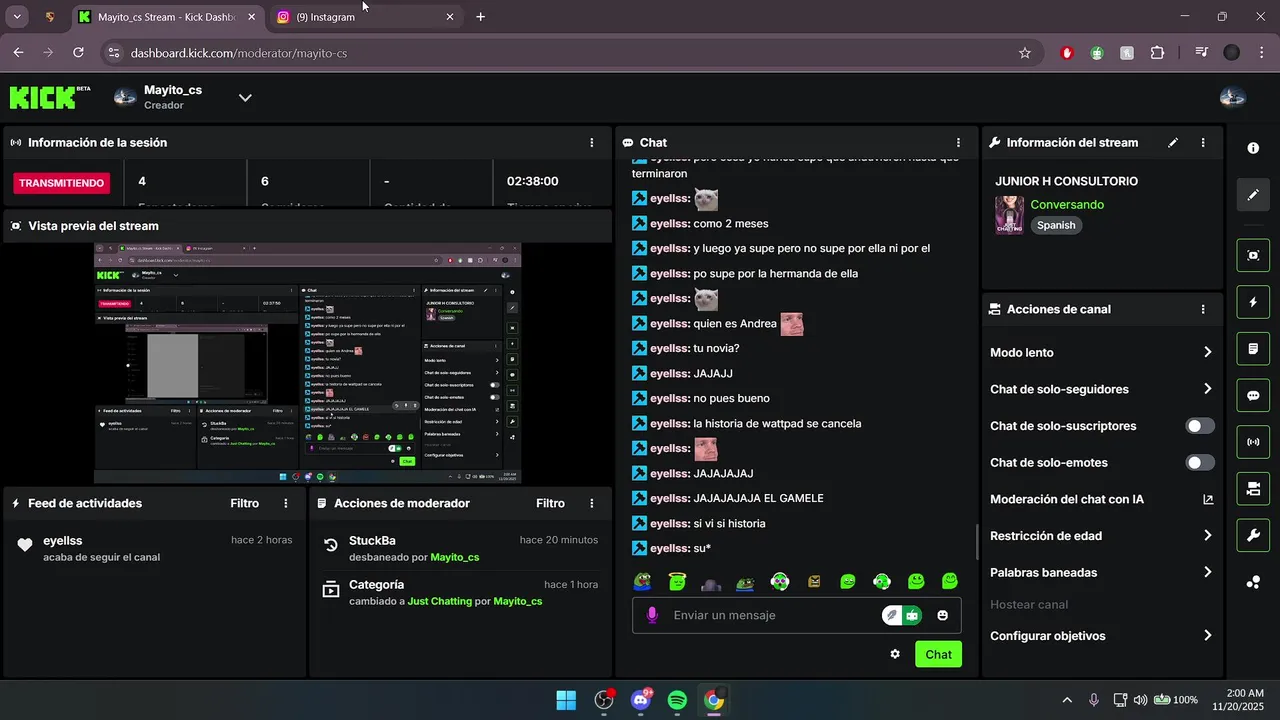This screenshot has width=1280, height=720.
Task: Open Información de la sesión options menu
Action: [x=592, y=143]
